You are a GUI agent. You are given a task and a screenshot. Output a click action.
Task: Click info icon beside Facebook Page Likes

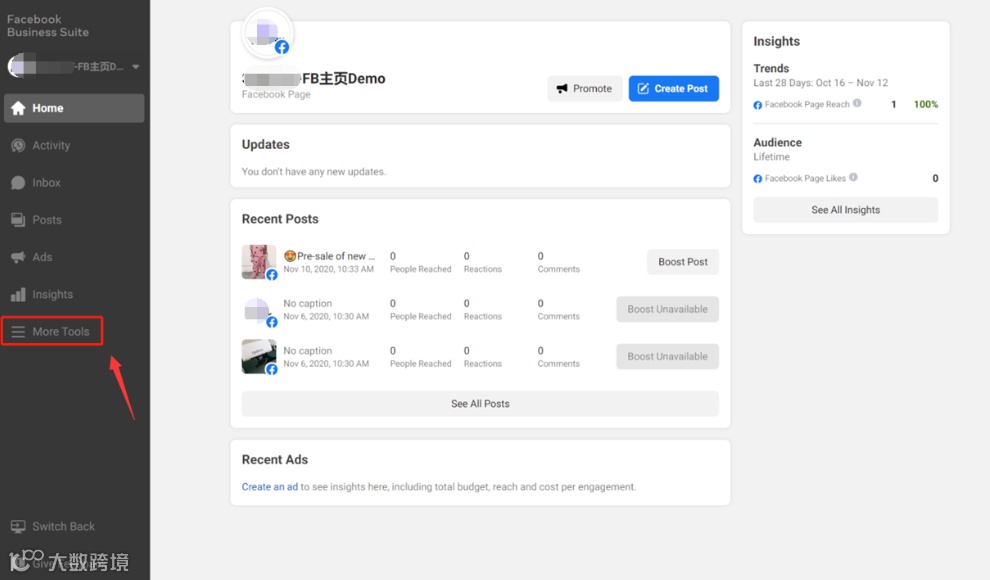point(853,177)
